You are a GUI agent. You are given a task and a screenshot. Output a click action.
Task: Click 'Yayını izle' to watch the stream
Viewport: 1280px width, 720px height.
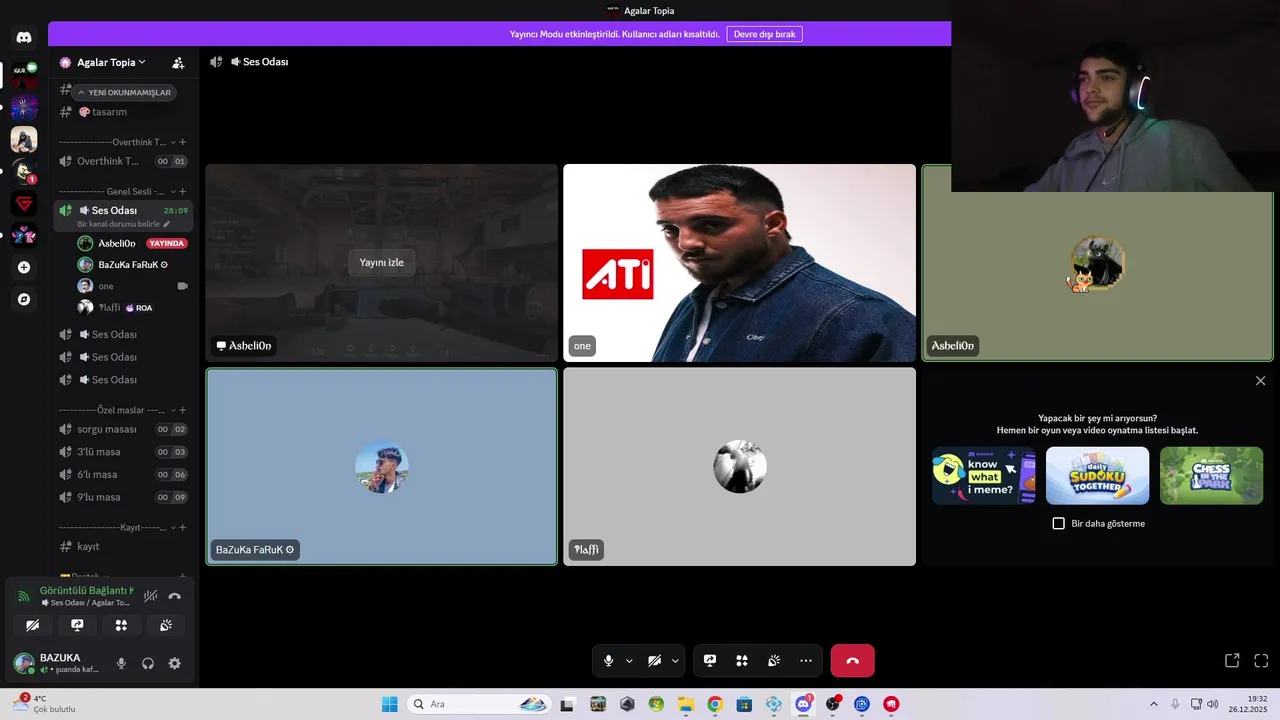382,262
